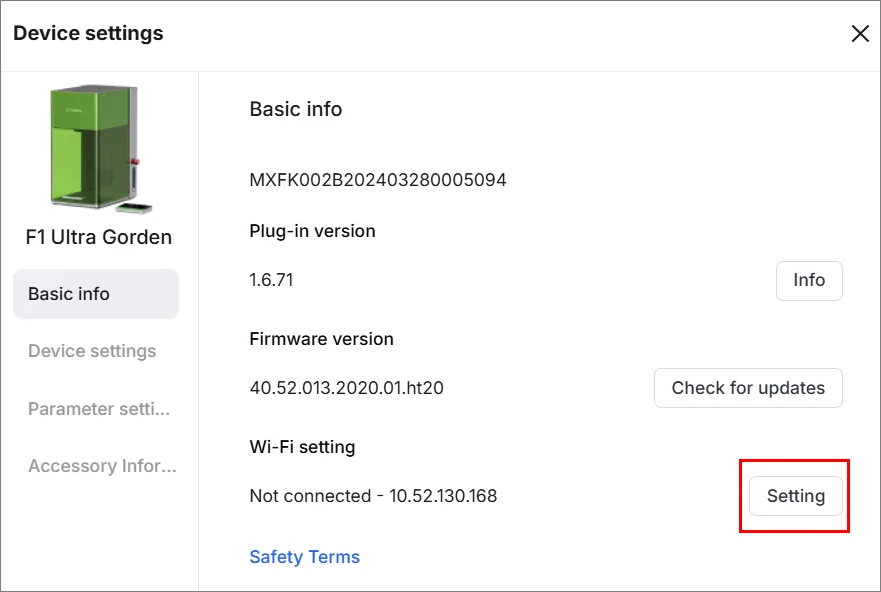Click the Not connected IP address text
This screenshot has width=881, height=592.
(373, 496)
